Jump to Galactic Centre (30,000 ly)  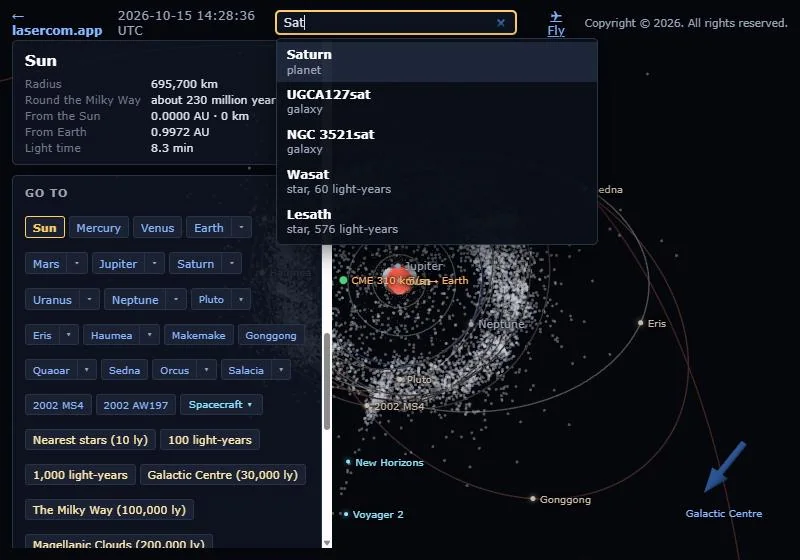coord(222,475)
